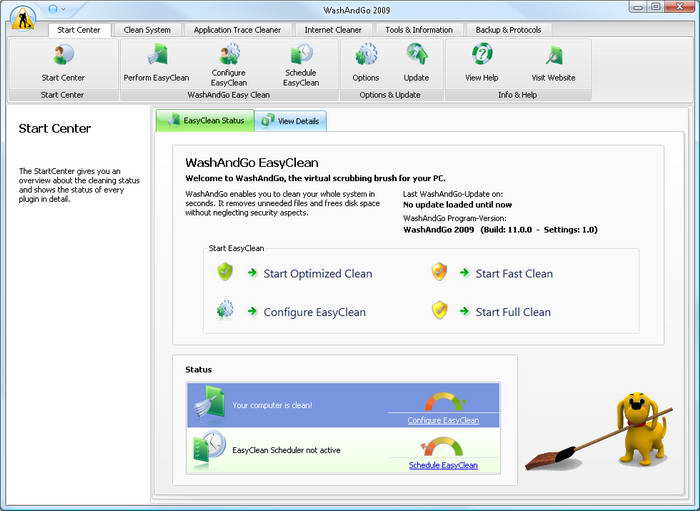The height and width of the screenshot is (511, 700).
Task: Click the 'Welcome to WashAndGo' bold tagline
Action: coord(315,178)
